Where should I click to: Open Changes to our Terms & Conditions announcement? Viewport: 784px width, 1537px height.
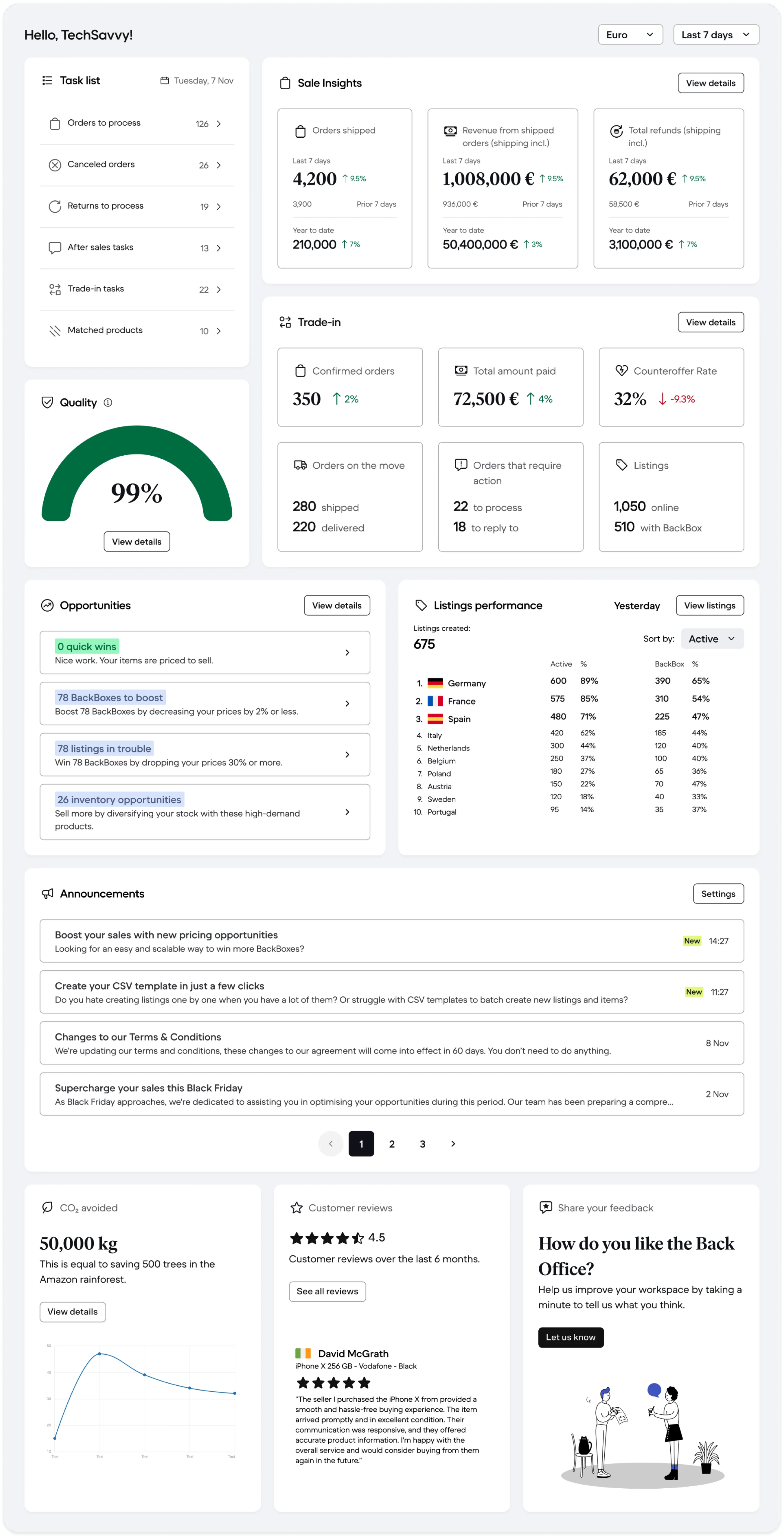pos(391,1043)
